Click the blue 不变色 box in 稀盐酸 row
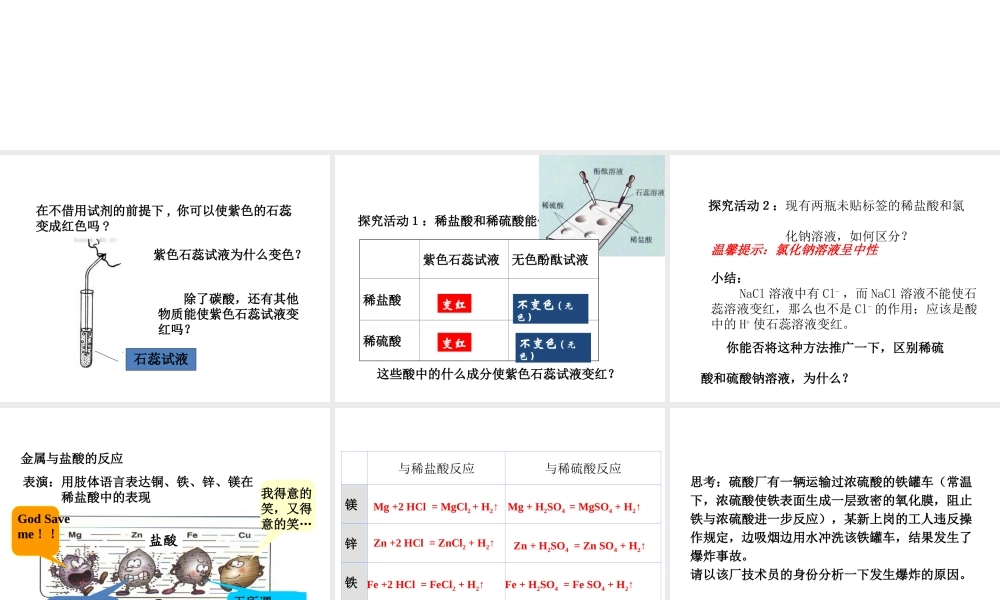 pos(550,309)
